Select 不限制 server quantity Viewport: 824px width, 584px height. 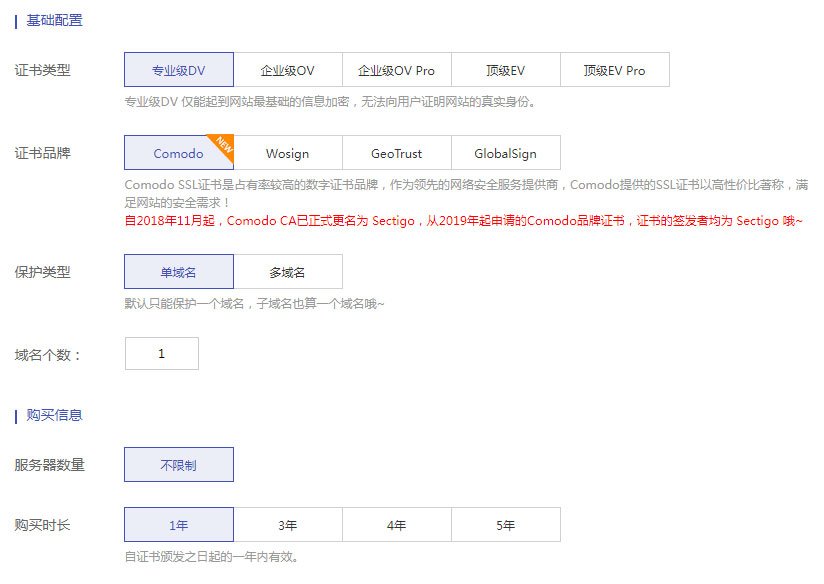coord(179,464)
